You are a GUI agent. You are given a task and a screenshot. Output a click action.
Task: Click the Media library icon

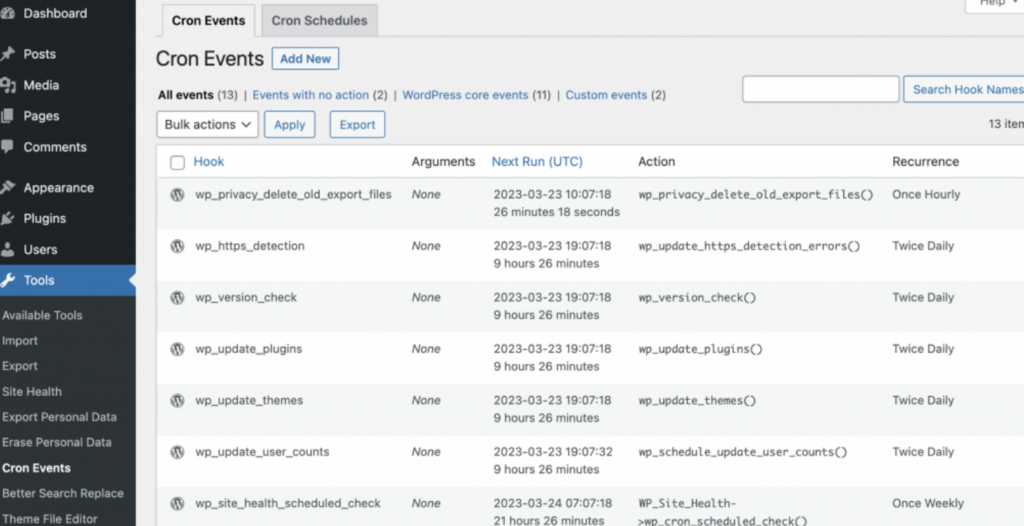coord(7,85)
